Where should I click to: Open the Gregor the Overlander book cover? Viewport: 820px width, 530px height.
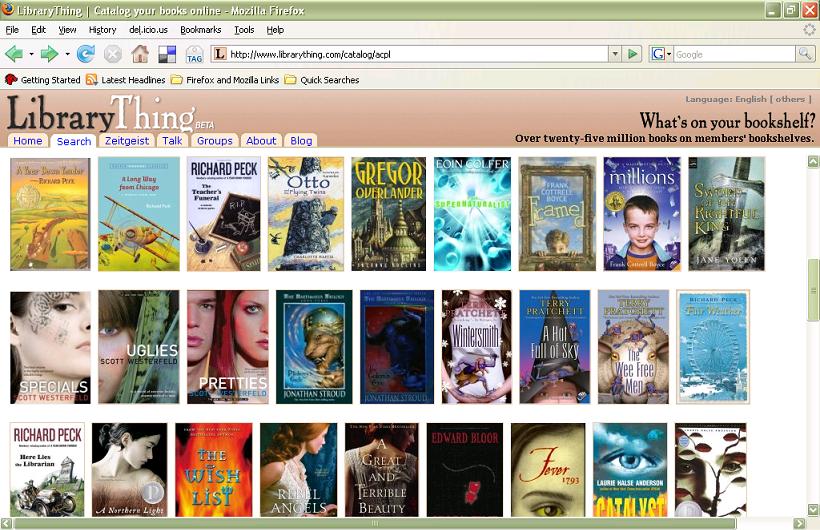(389, 214)
